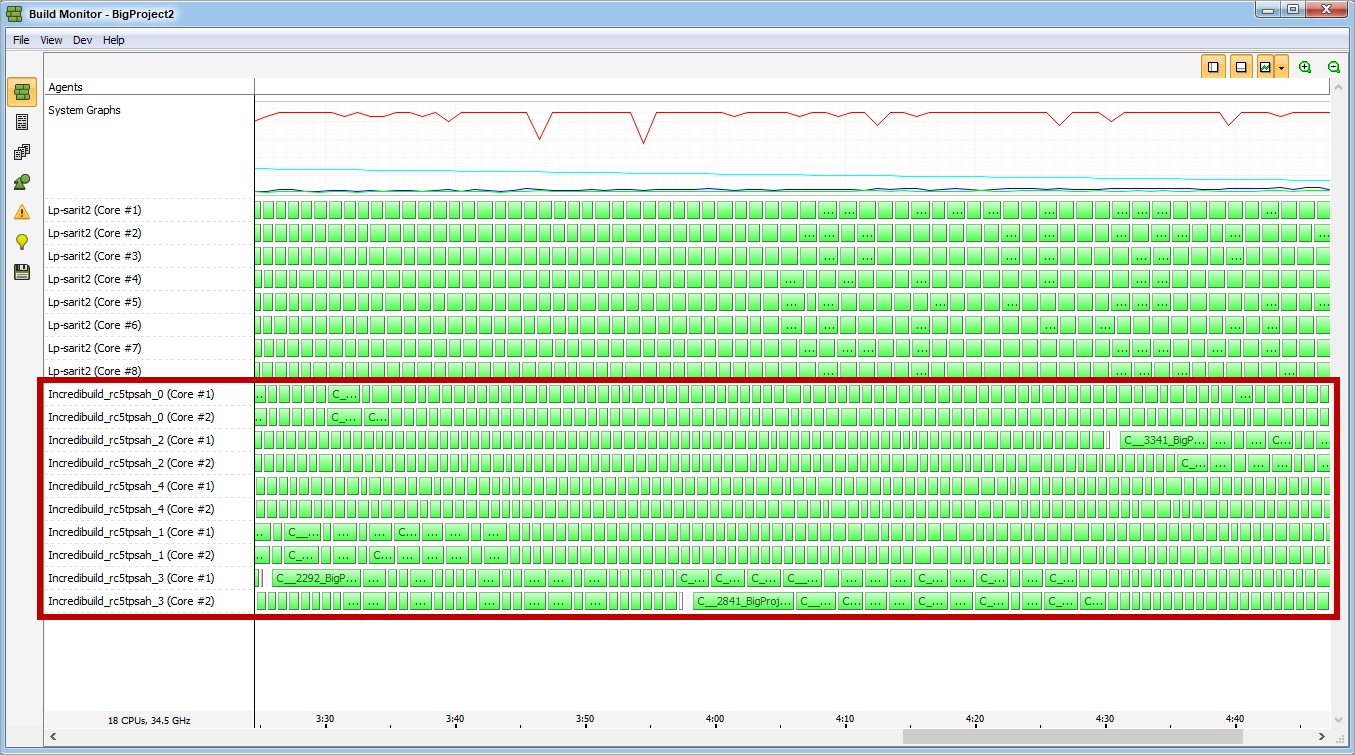This screenshot has height=755, width=1355.
Task: Open the Projects documents sidebar icon
Action: click(22, 152)
